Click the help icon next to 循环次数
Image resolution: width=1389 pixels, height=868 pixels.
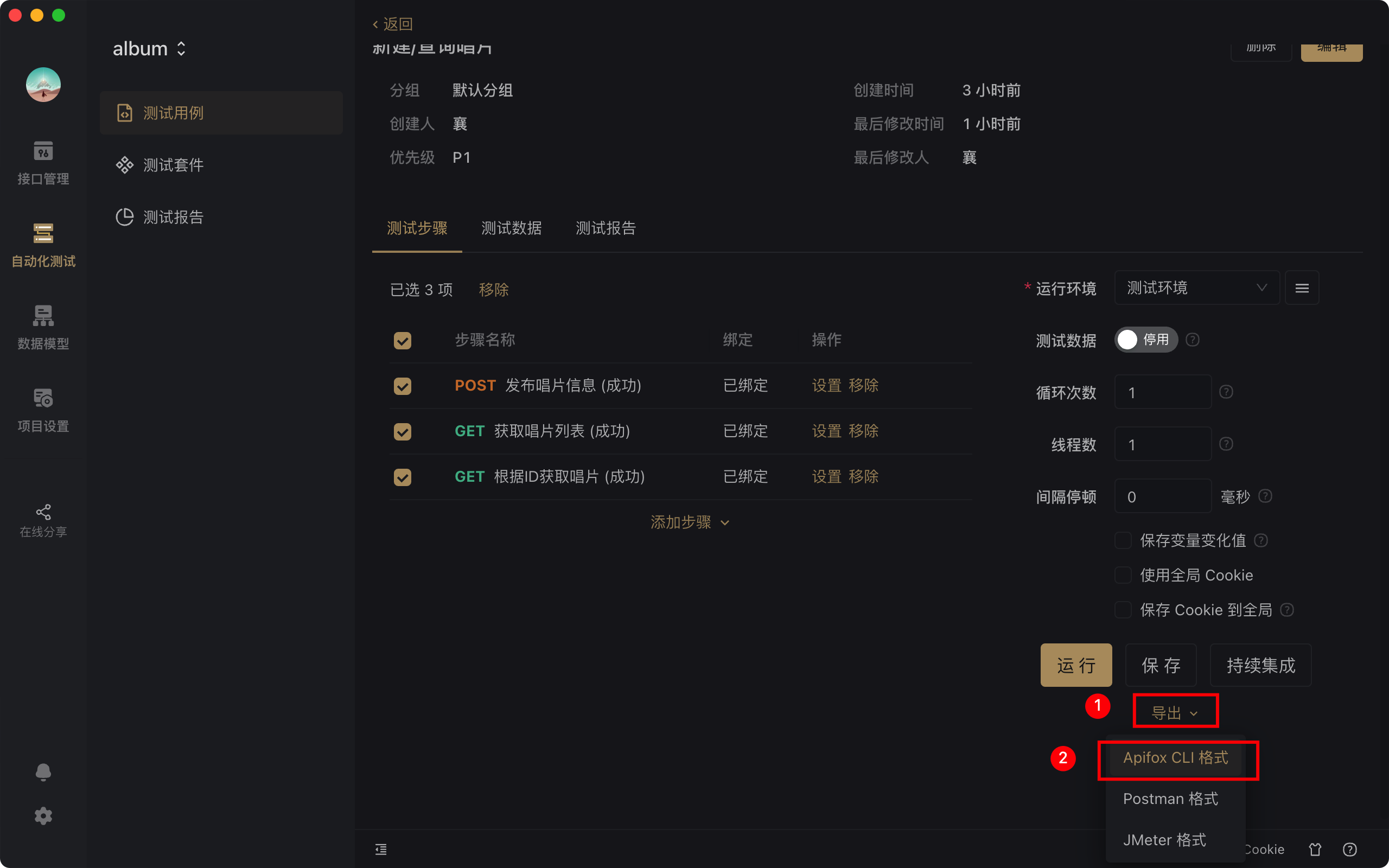[1226, 392]
